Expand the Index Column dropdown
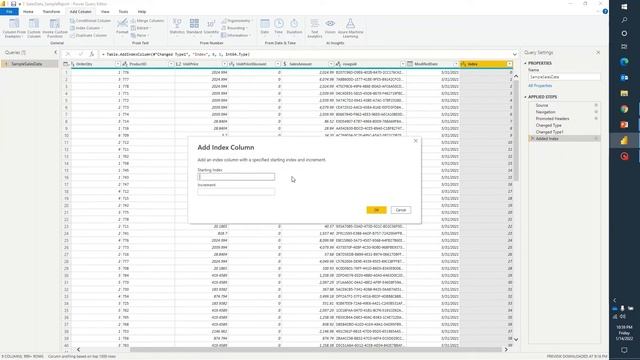The height and width of the screenshot is (360, 640). point(102,28)
